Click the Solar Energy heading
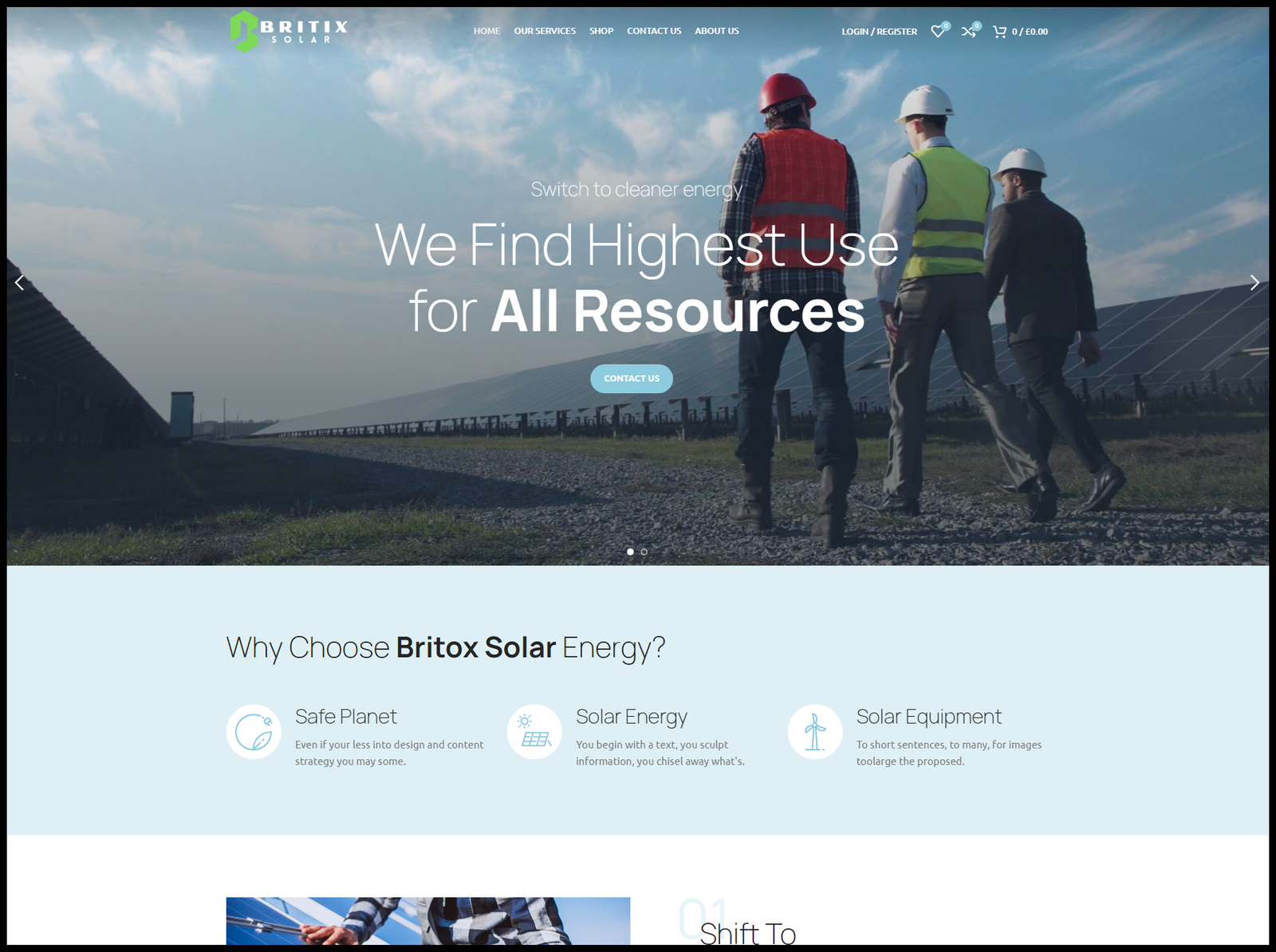The height and width of the screenshot is (952, 1276). [632, 717]
